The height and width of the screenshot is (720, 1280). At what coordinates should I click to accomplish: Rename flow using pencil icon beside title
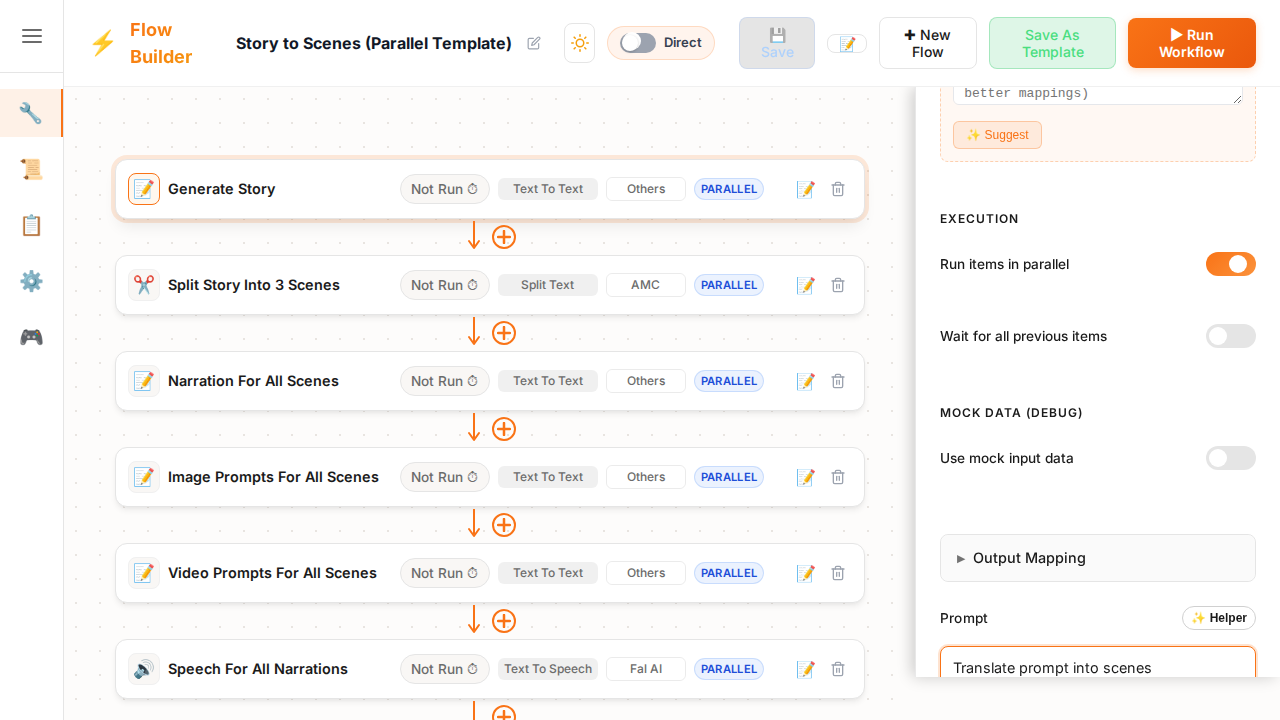[x=534, y=43]
